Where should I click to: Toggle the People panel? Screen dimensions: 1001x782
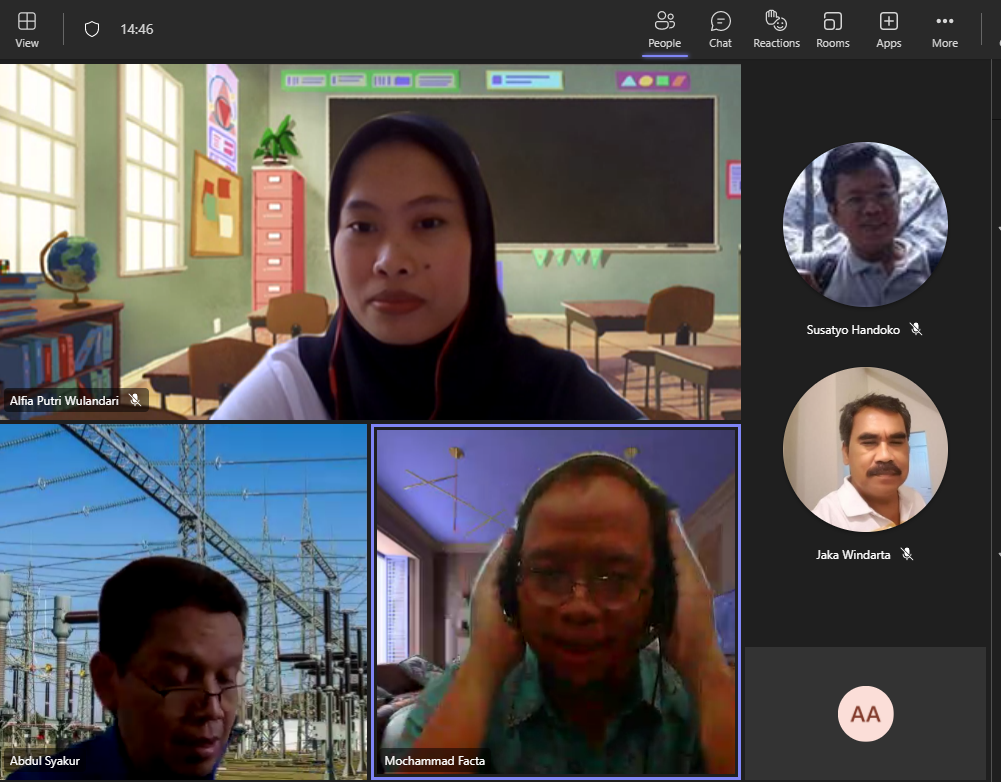(x=664, y=29)
